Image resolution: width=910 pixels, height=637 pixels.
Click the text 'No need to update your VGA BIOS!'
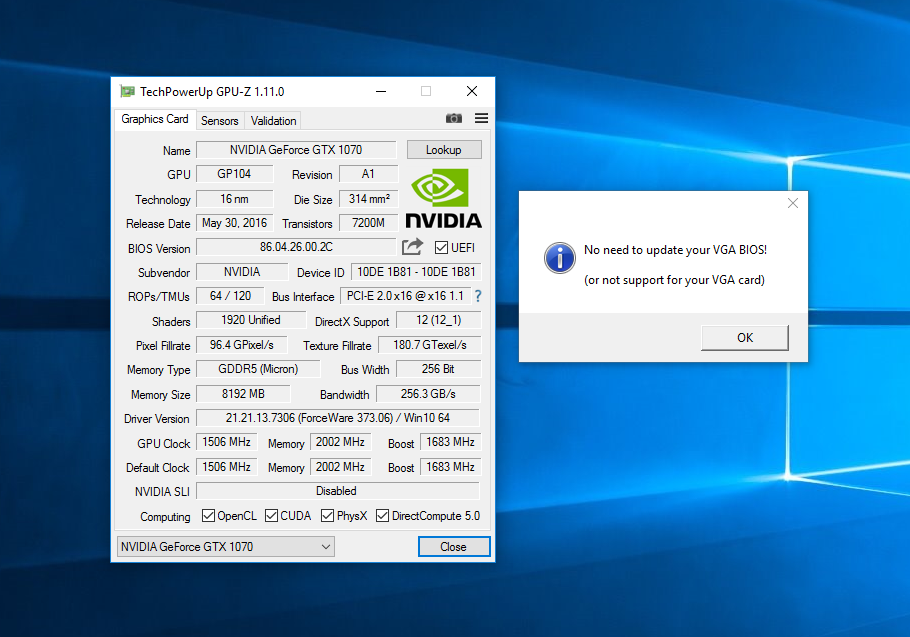coord(676,250)
